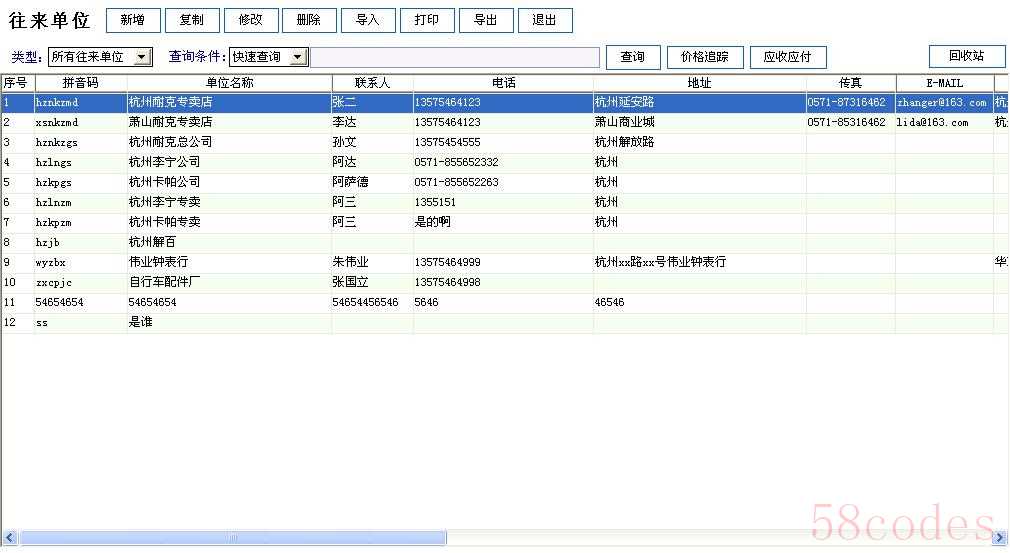This screenshot has width=1010, height=553.
Task: Click the 应收应付 button
Action: tap(788, 57)
